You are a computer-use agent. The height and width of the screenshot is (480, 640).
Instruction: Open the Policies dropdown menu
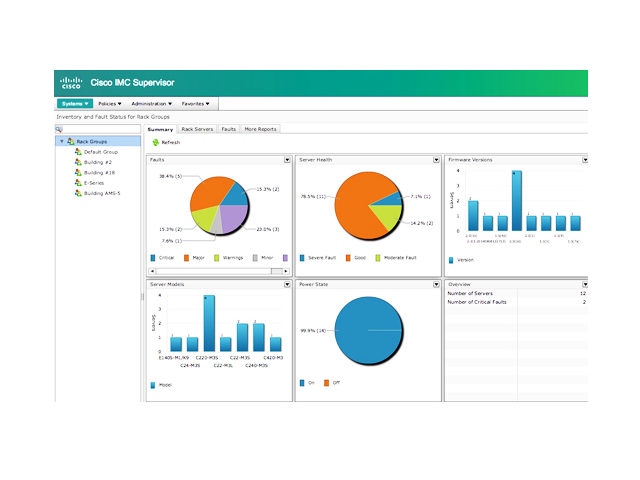[x=110, y=103]
